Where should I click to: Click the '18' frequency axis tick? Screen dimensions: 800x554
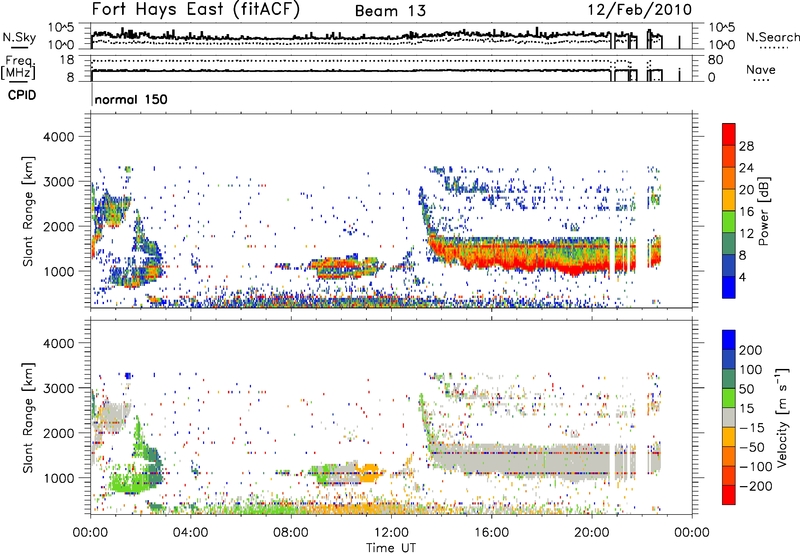tap(67, 60)
